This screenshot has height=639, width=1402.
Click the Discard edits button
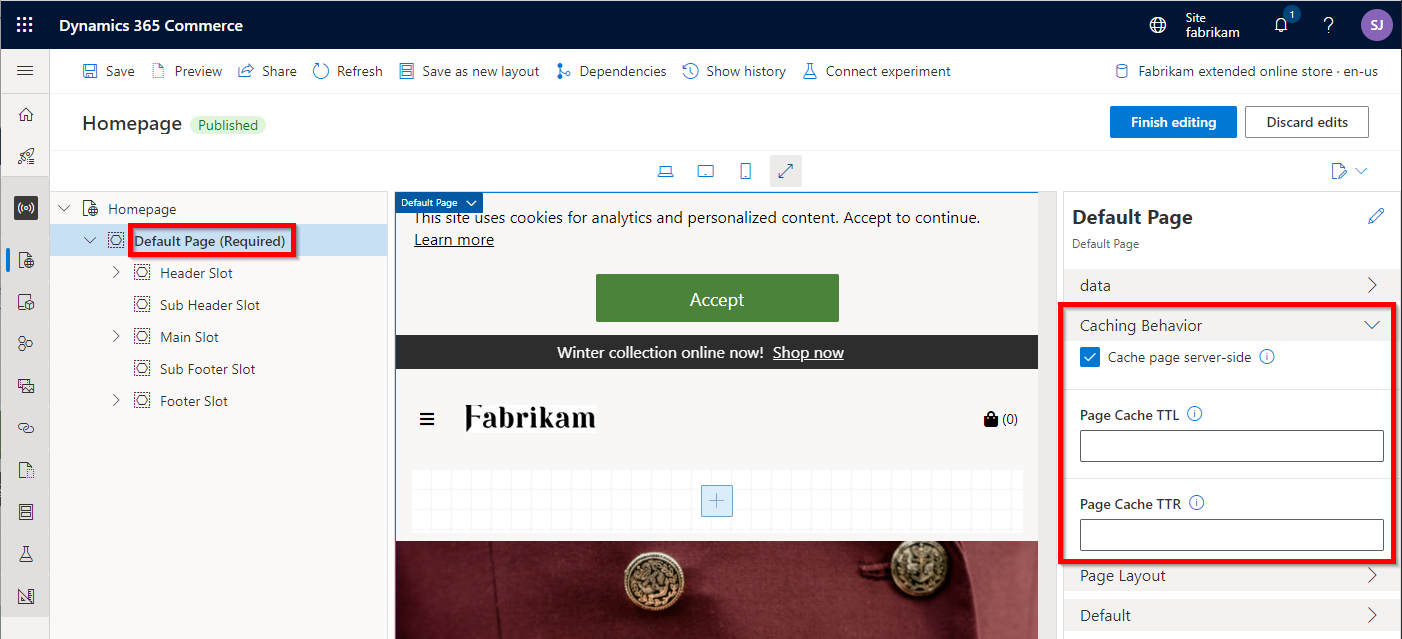click(1307, 122)
